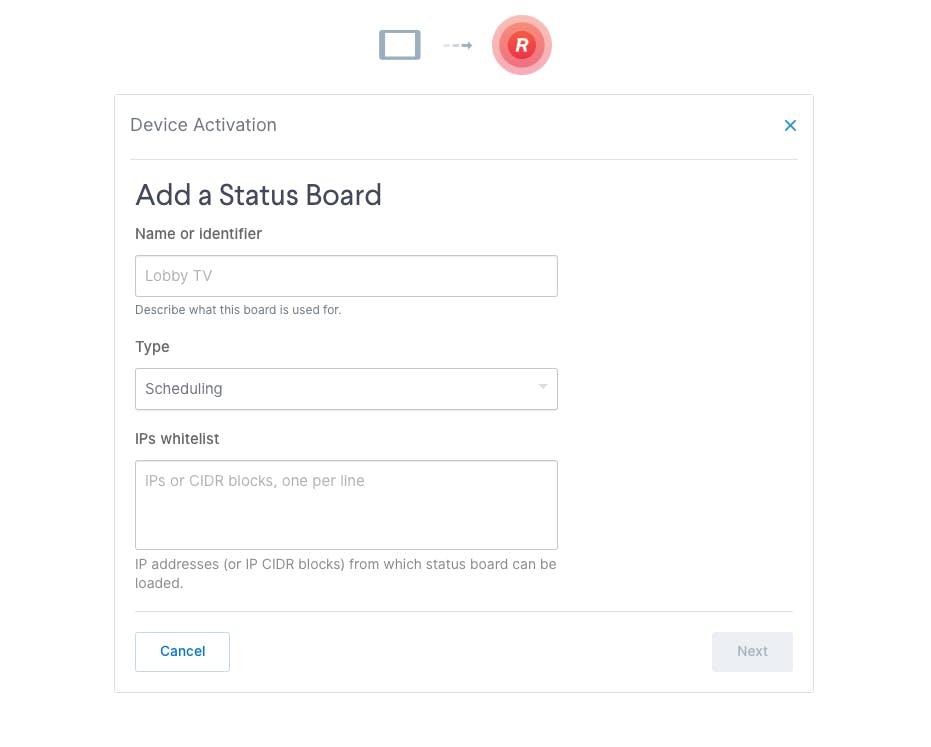
Task: Click the gray display device icon
Action: point(400,45)
